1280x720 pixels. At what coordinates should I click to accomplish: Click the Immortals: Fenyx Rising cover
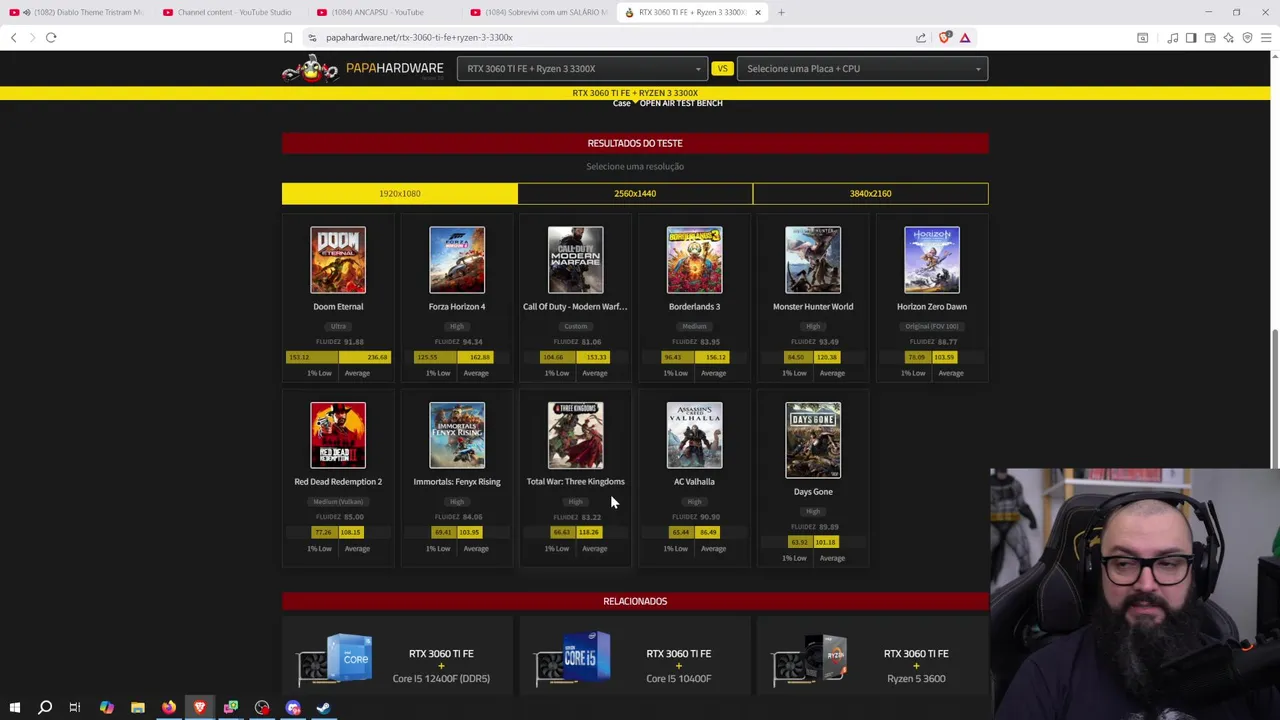[457, 435]
